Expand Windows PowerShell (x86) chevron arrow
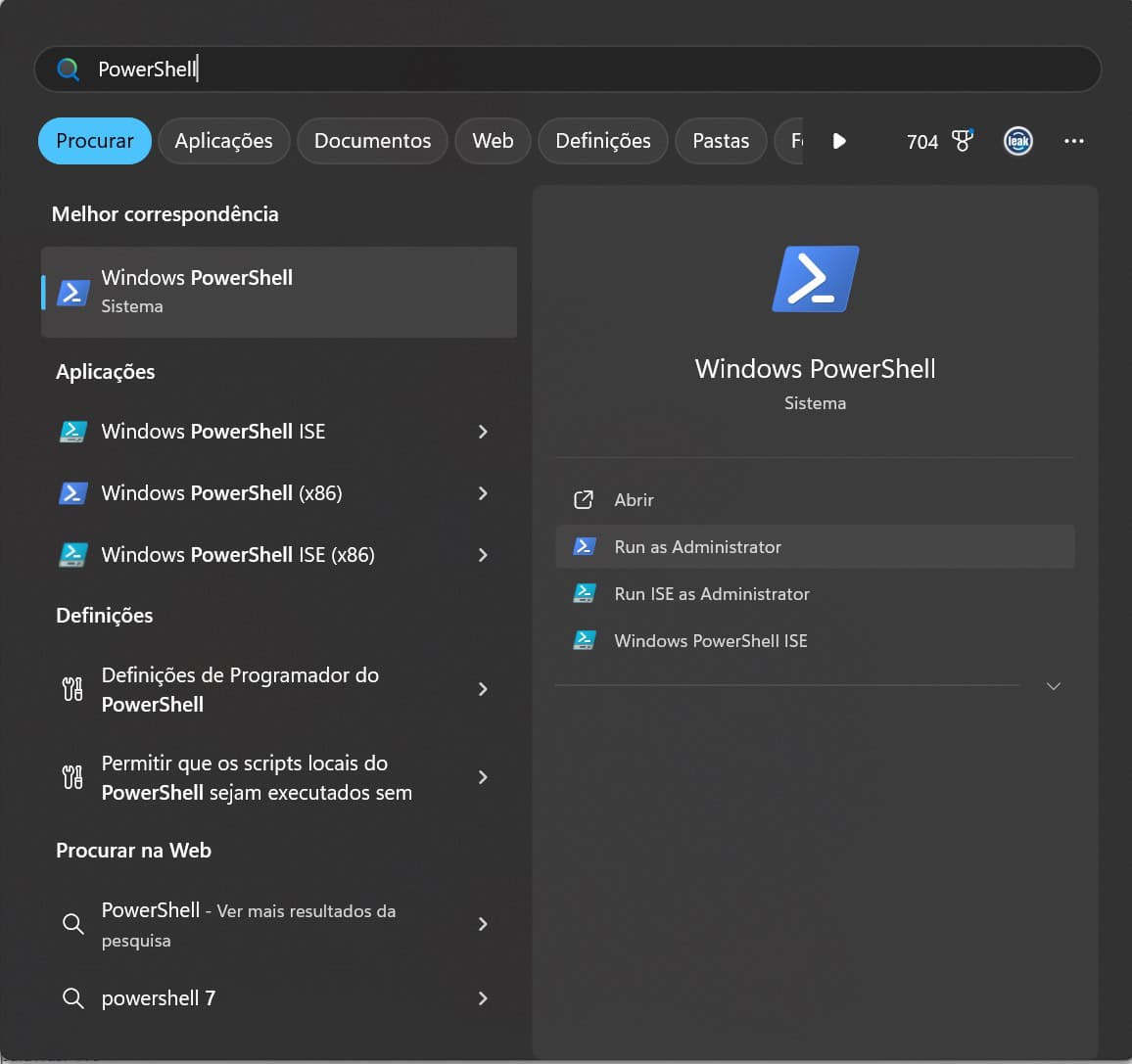 483,493
